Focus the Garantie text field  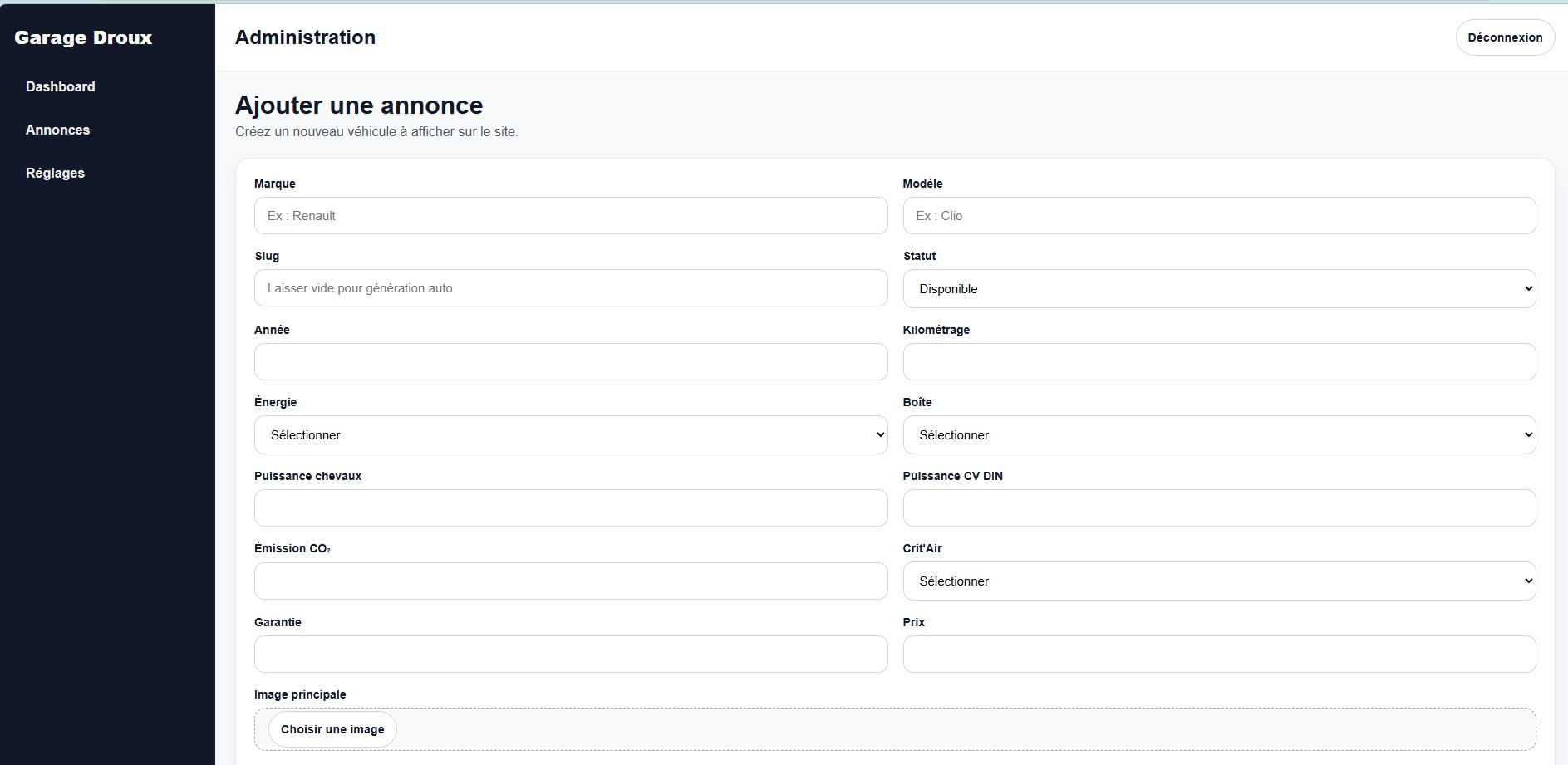point(570,655)
